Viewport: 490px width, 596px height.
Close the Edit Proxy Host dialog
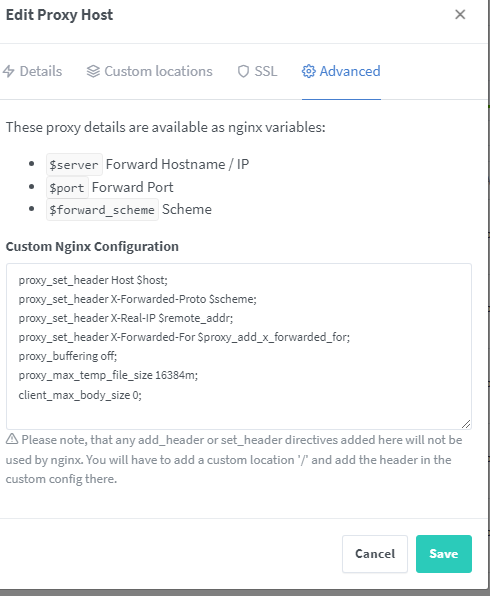[460, 14]
